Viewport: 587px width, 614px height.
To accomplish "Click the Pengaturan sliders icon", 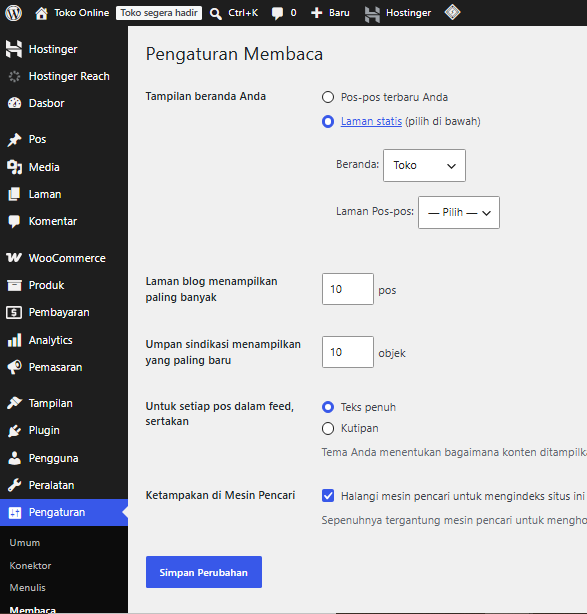I will tap(15, 513).
